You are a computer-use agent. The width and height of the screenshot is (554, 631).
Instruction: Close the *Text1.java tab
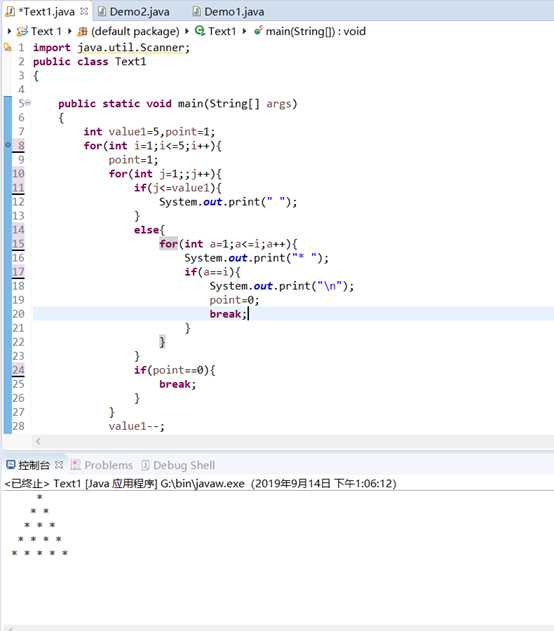click(84, 12)
